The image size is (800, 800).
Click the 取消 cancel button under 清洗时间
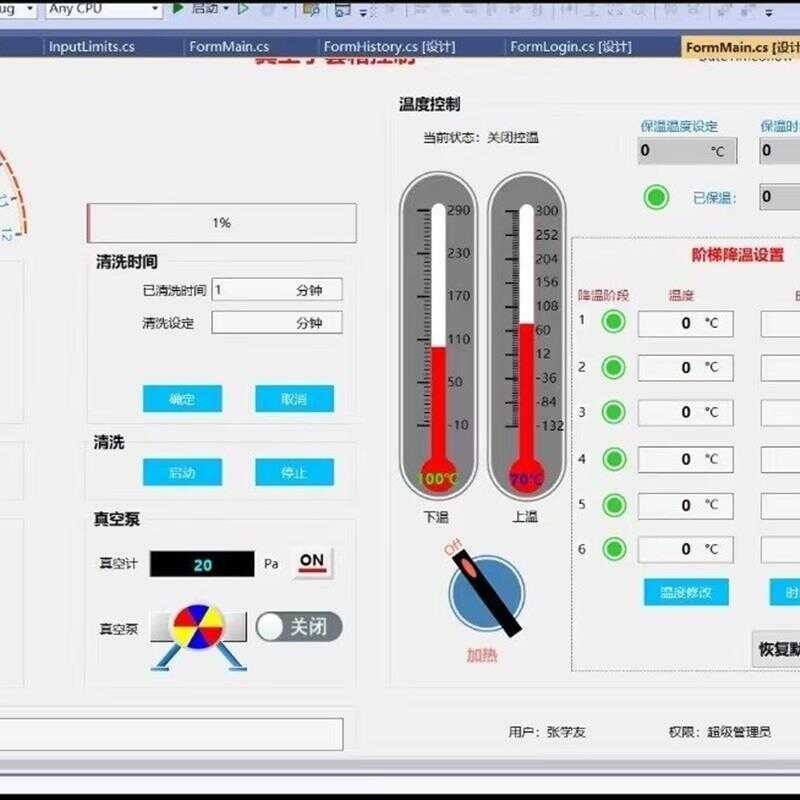[294, 398]
